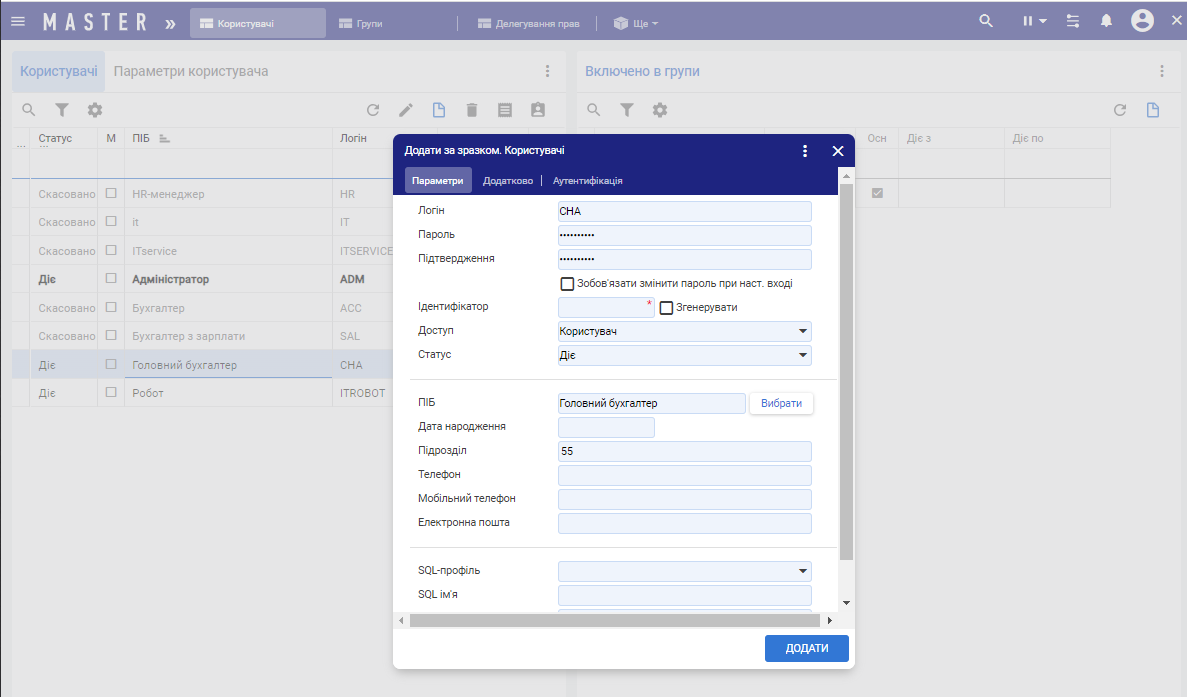The image size is (1187, 697).
Task: Click the delete trash icon in users toolbar
Action: 472,110
